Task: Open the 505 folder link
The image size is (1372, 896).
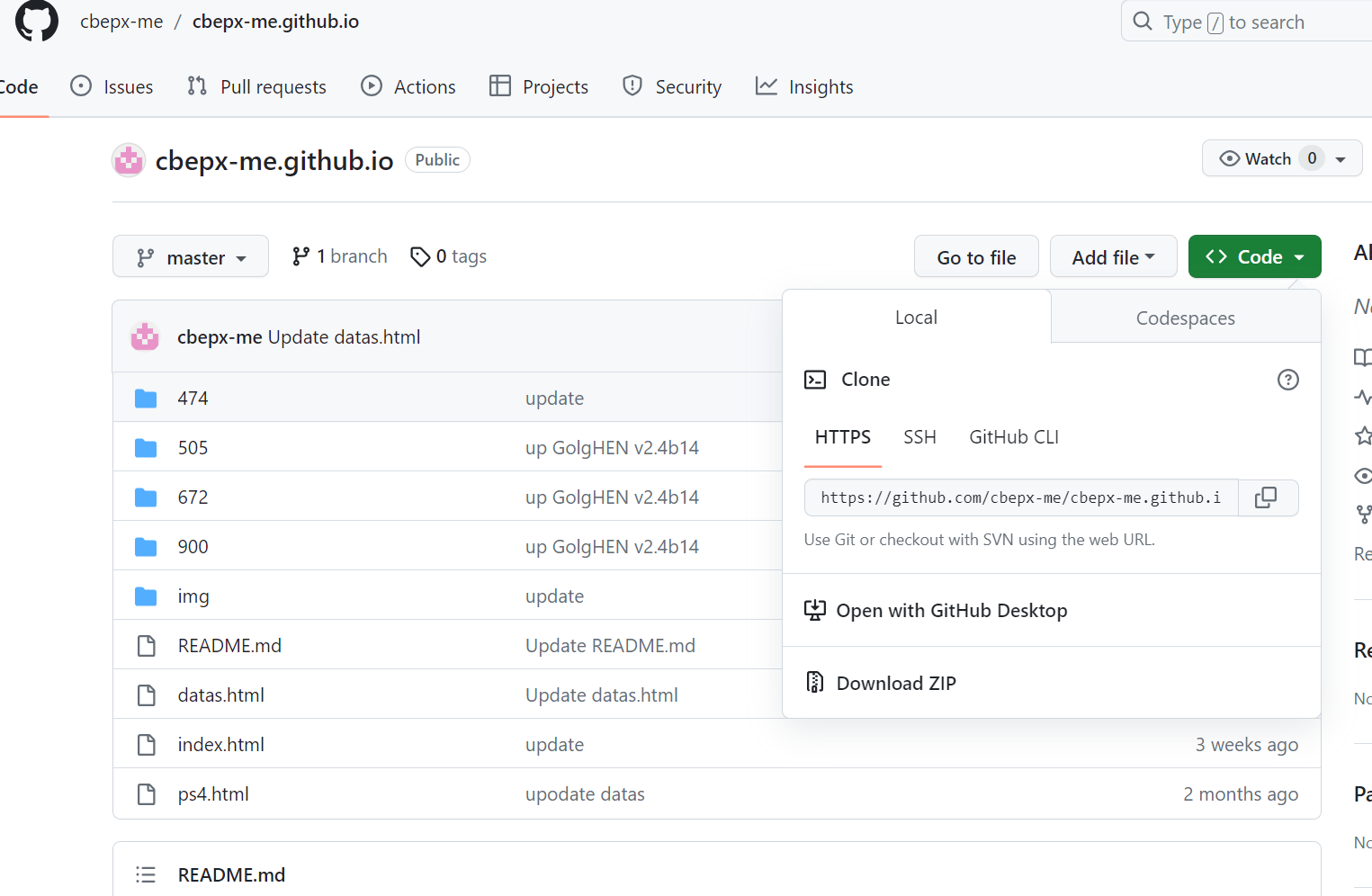Action: click(193, 448)
